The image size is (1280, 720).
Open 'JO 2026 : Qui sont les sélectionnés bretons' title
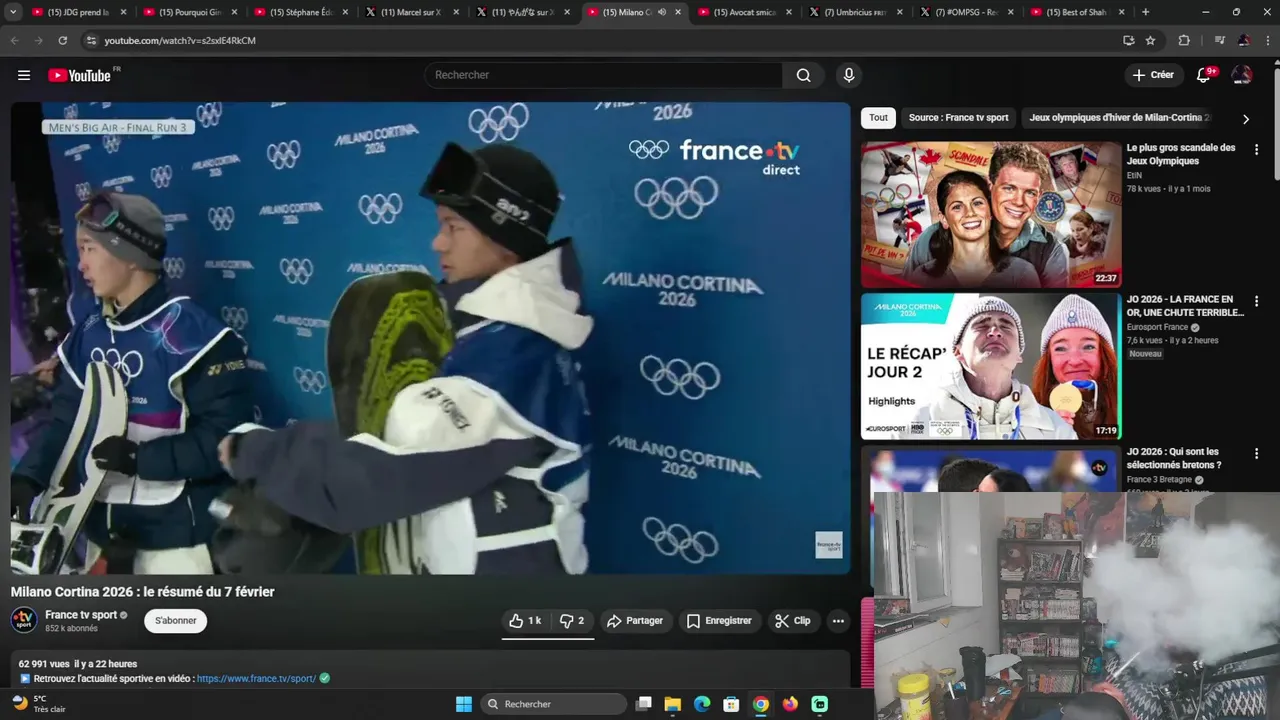pos(1174,458)
